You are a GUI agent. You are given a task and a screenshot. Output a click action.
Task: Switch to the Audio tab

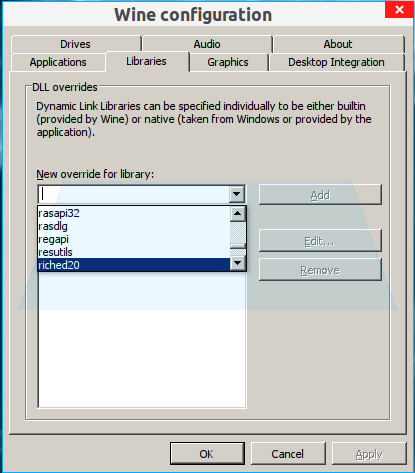coord(207,44)
